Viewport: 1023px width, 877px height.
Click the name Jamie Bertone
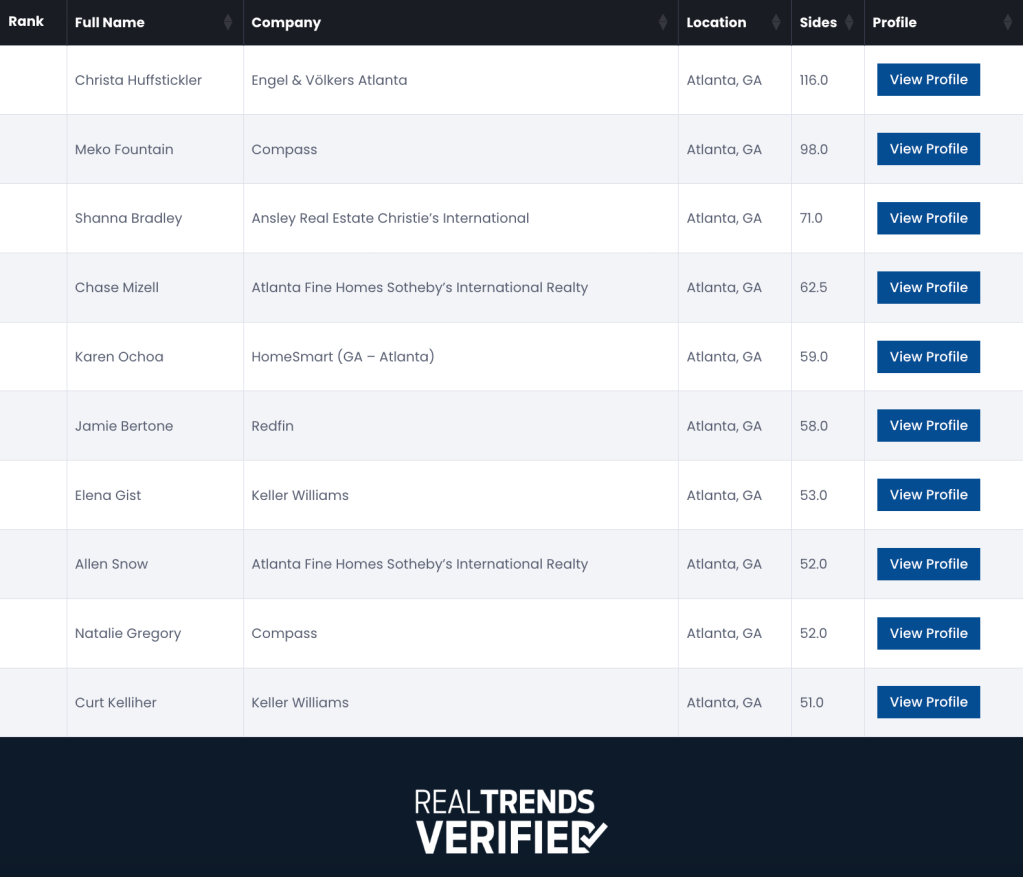pyautogui.click(x=124, y=426)
